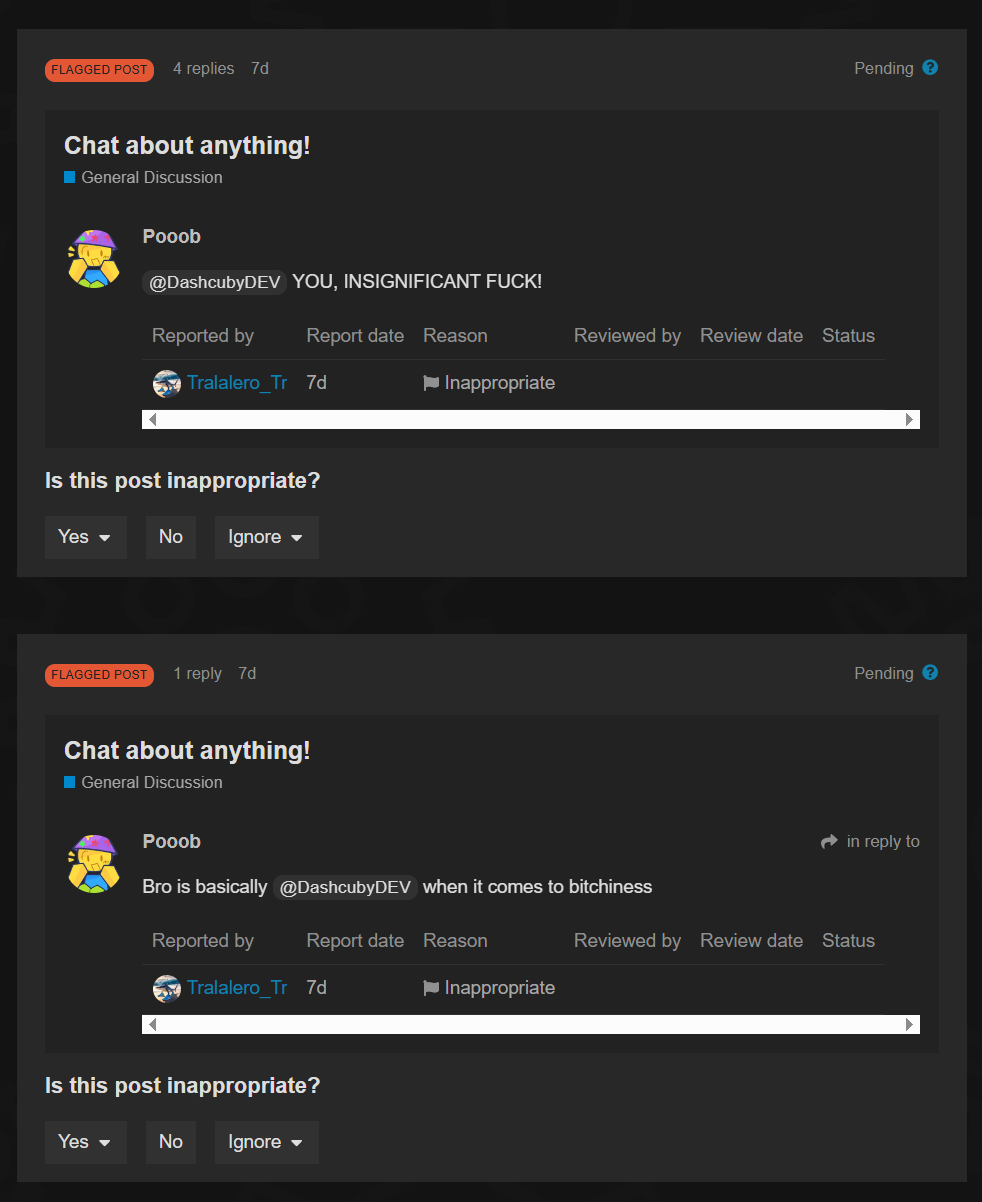This screenshot has height=1202, width=982.
Task: Click the Pending help icon on second flagged post
Action: click(x=930, y=673)
